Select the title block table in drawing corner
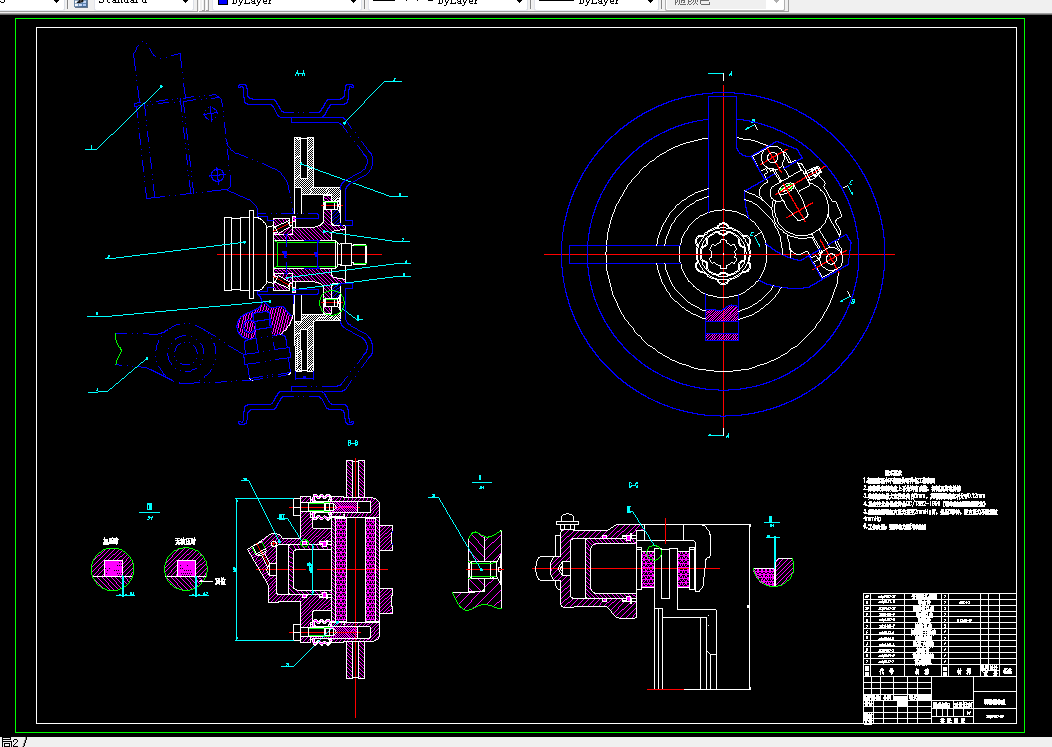1052x747 pixels. (939, 658)
